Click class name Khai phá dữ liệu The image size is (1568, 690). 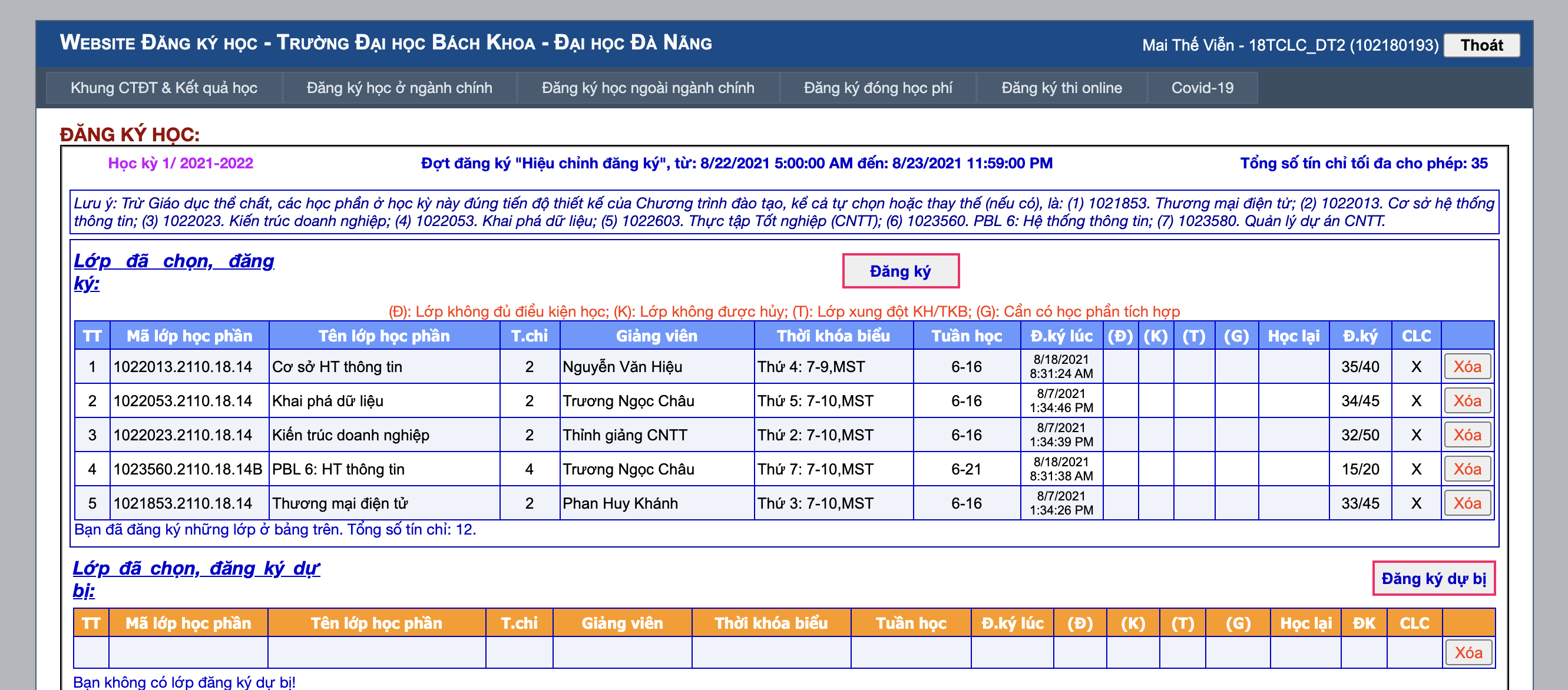coord(328,401)
